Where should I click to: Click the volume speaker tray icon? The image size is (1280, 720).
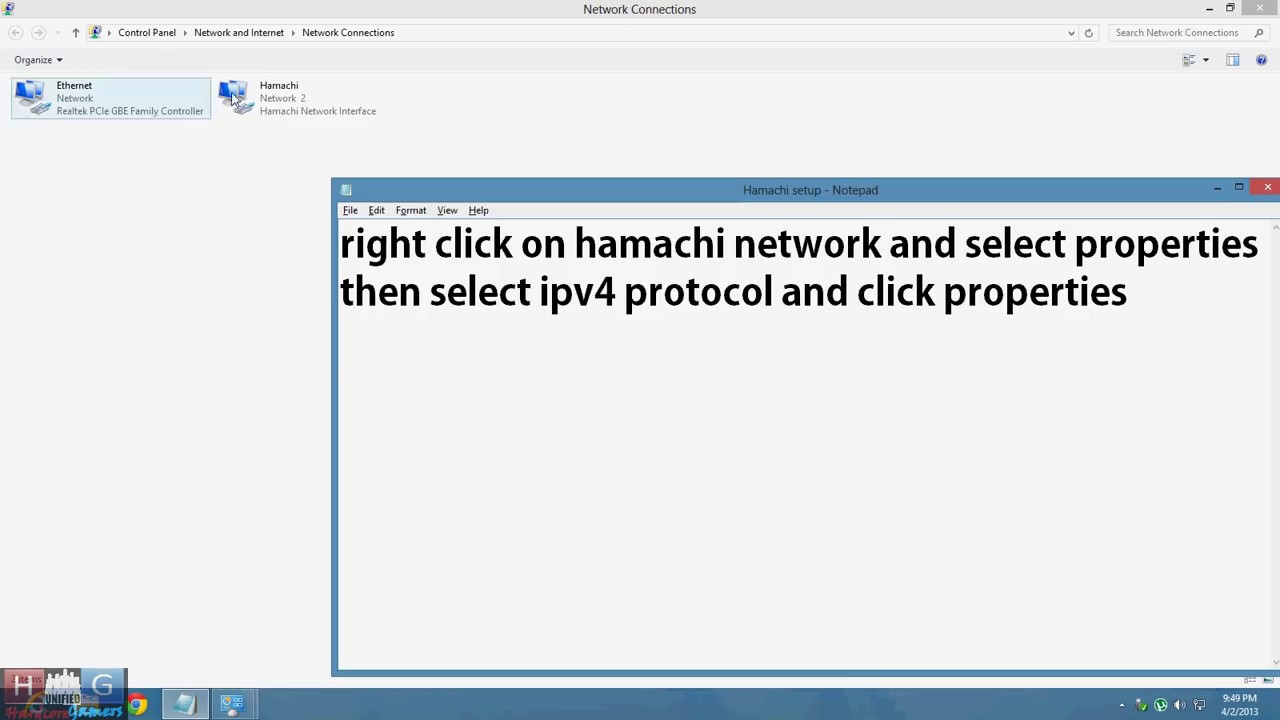(1180, 705)
